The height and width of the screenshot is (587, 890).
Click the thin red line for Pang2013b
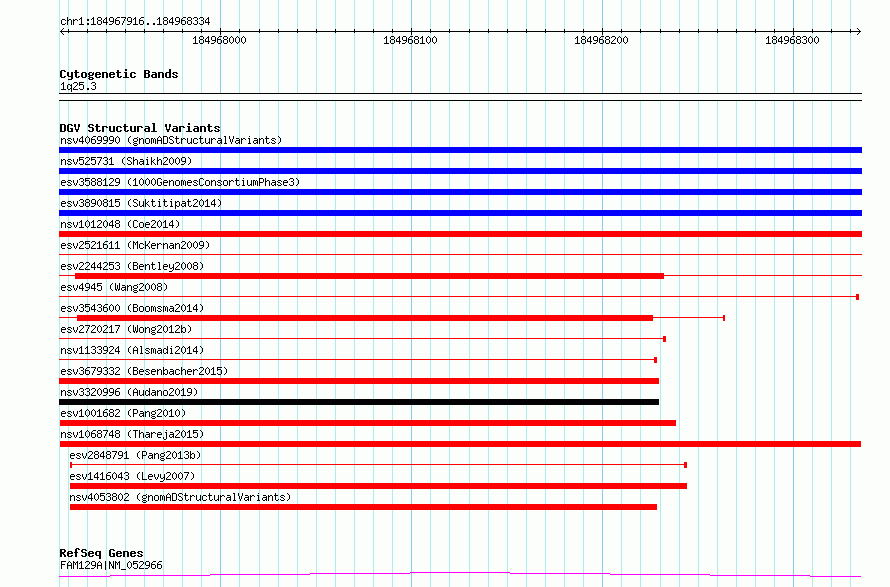pyautogui.click(x=378, y=465)
